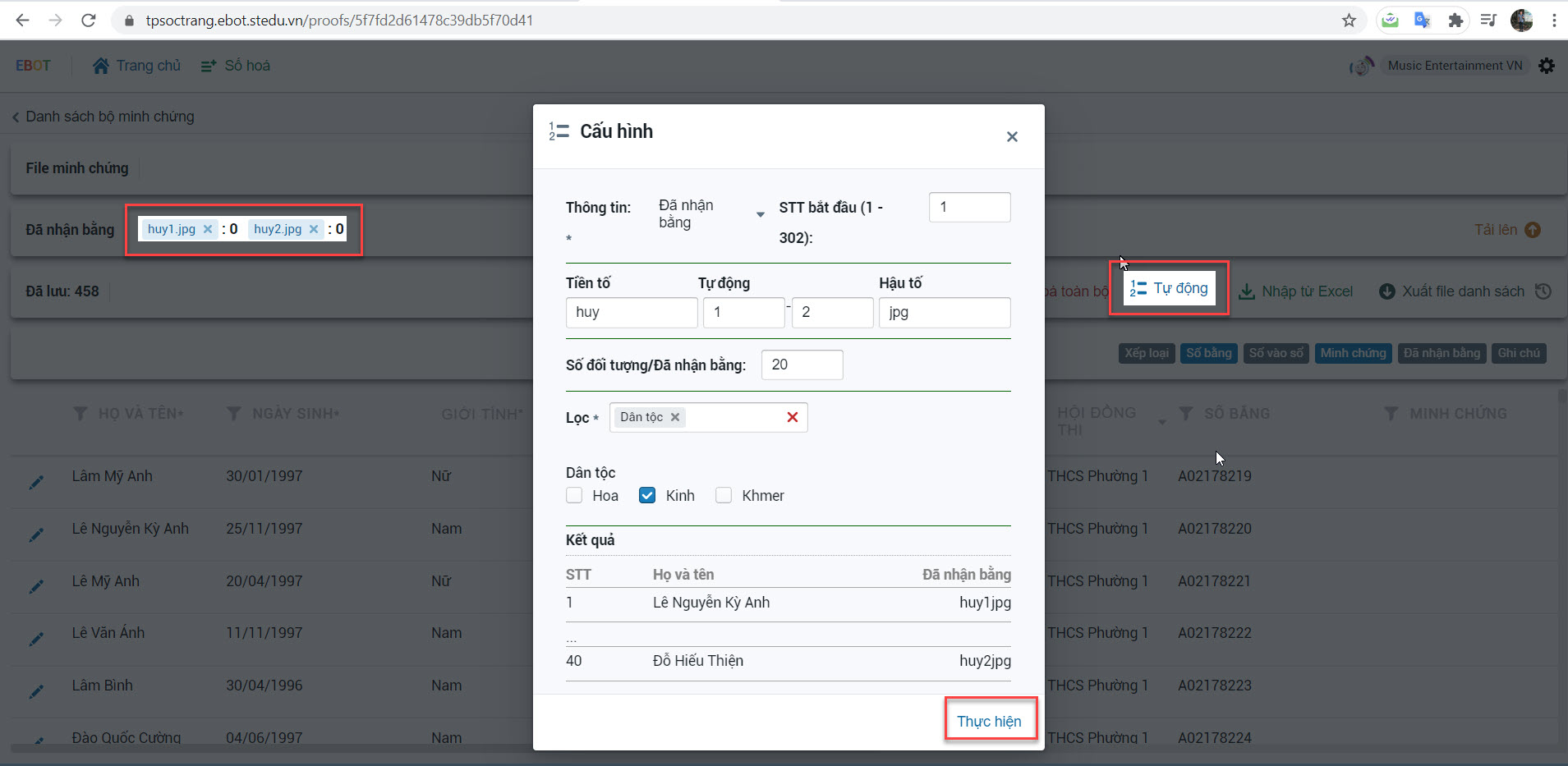Clear the Lọc filter with red X
This screenshot has height=766, width=1568.
(x=792, y=417)
